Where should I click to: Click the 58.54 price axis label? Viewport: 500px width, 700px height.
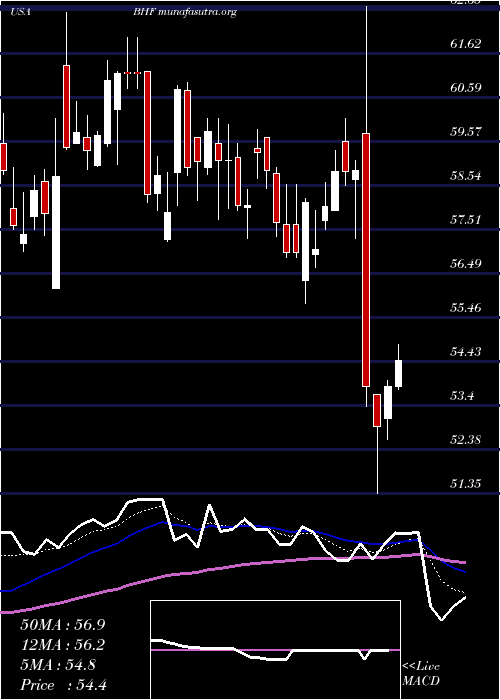click(466, 175)
